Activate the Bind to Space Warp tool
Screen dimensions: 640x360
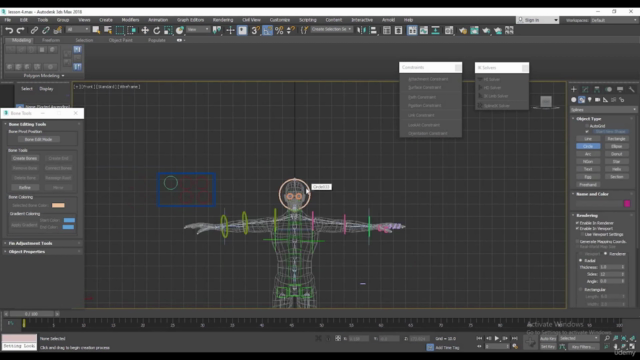(58, 30)
